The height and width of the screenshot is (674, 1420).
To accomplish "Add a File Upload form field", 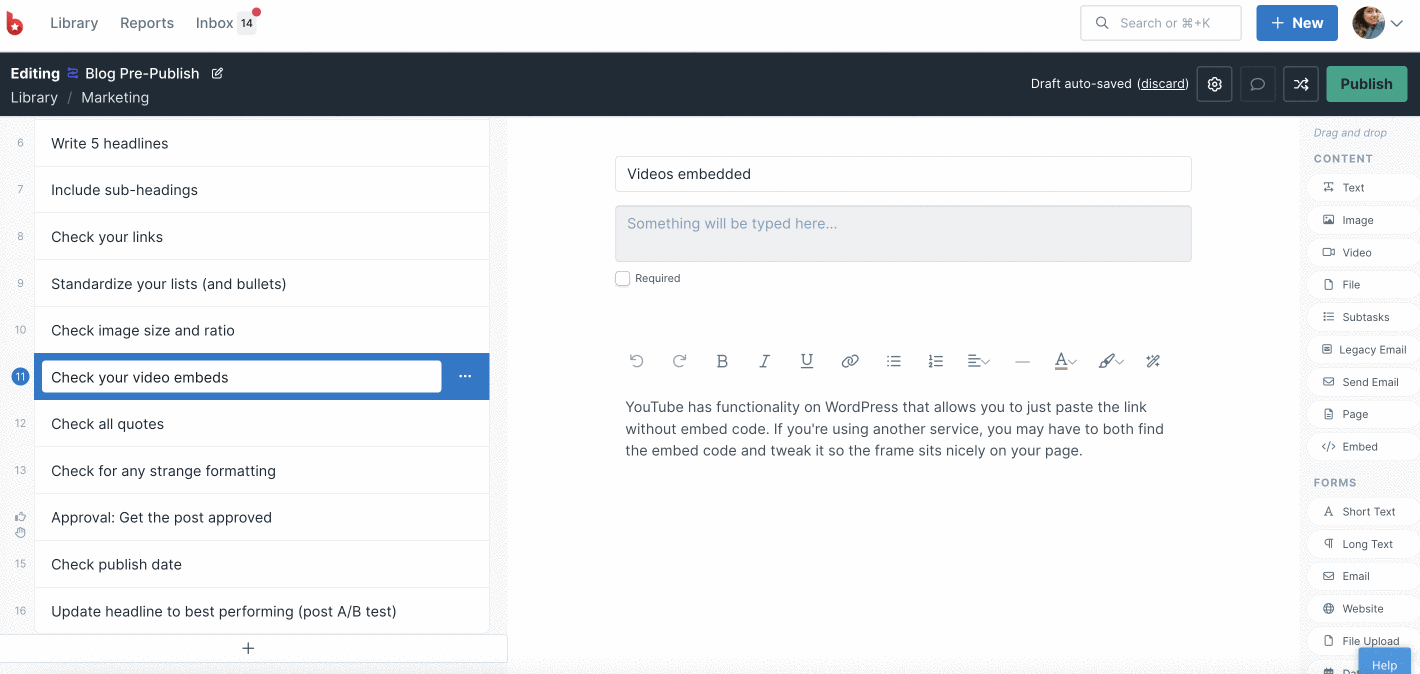I will click(x=1364, y=641).
